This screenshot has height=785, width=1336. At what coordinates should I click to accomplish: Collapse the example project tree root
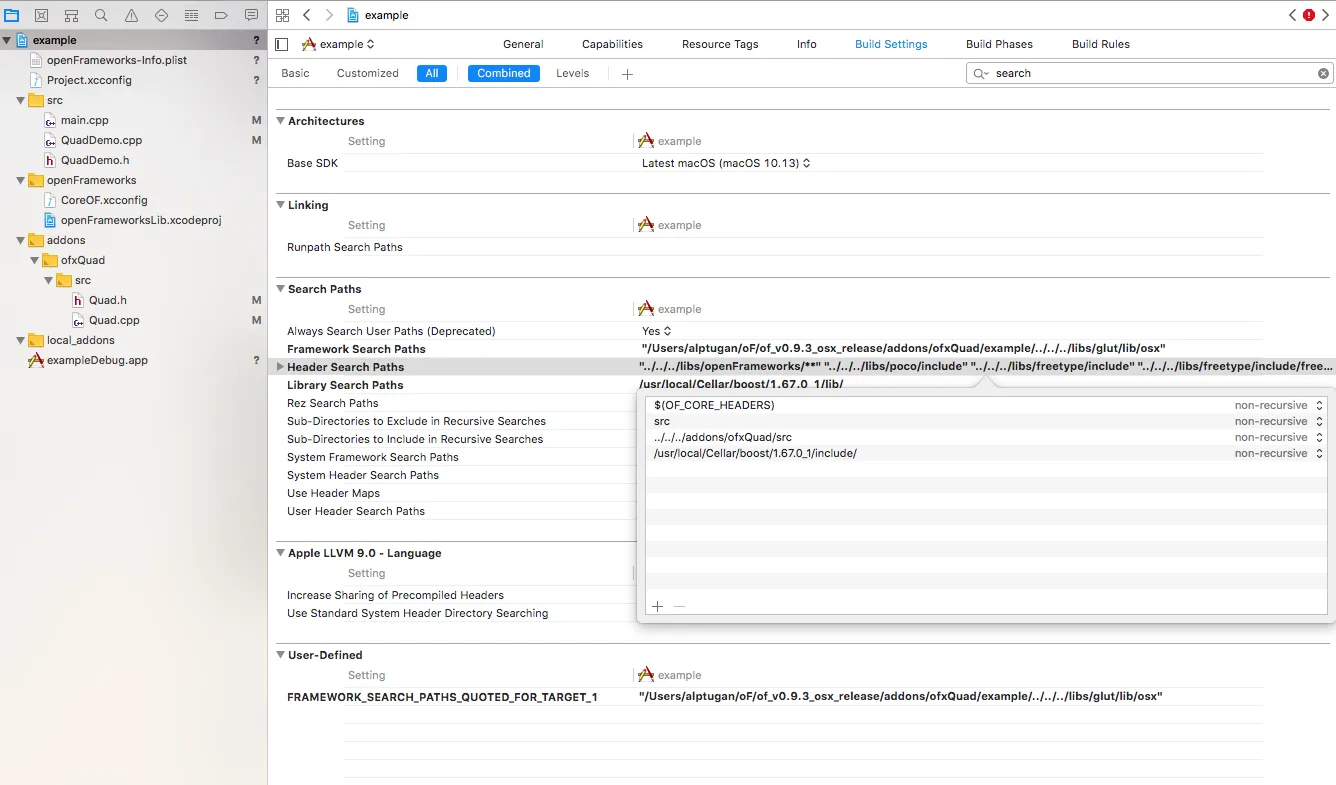click(7, 40)
